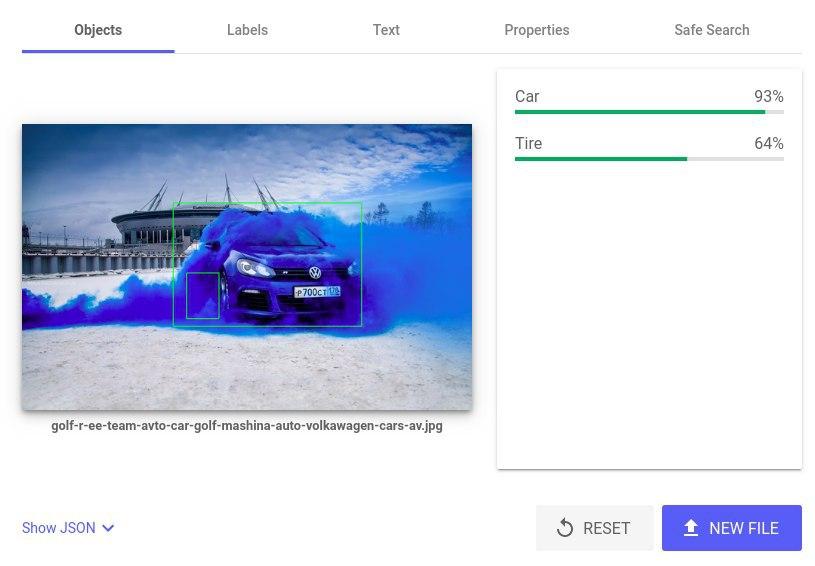Click the Car 93% confidence bar
The width and height of the screenshot is (815, 566).
coord(649,112)
